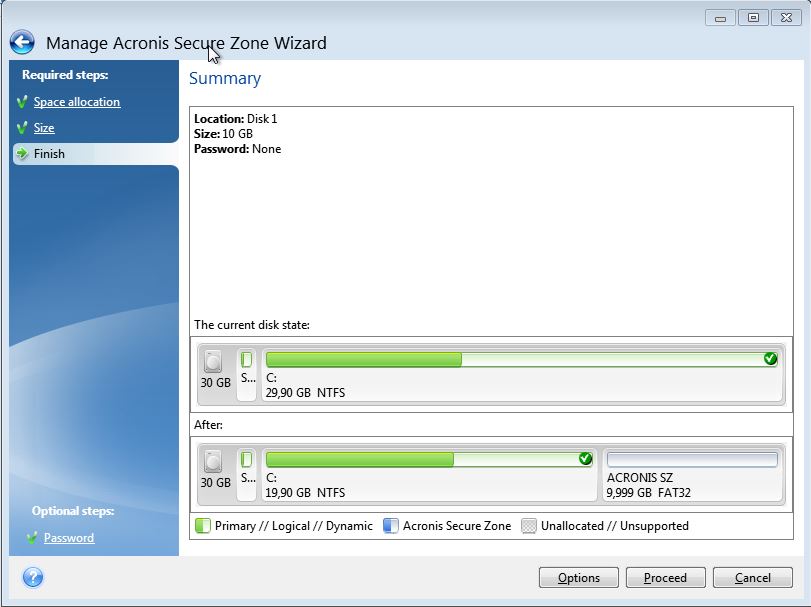Click the Summary heading
811x607 pixels.
(225, 78)
